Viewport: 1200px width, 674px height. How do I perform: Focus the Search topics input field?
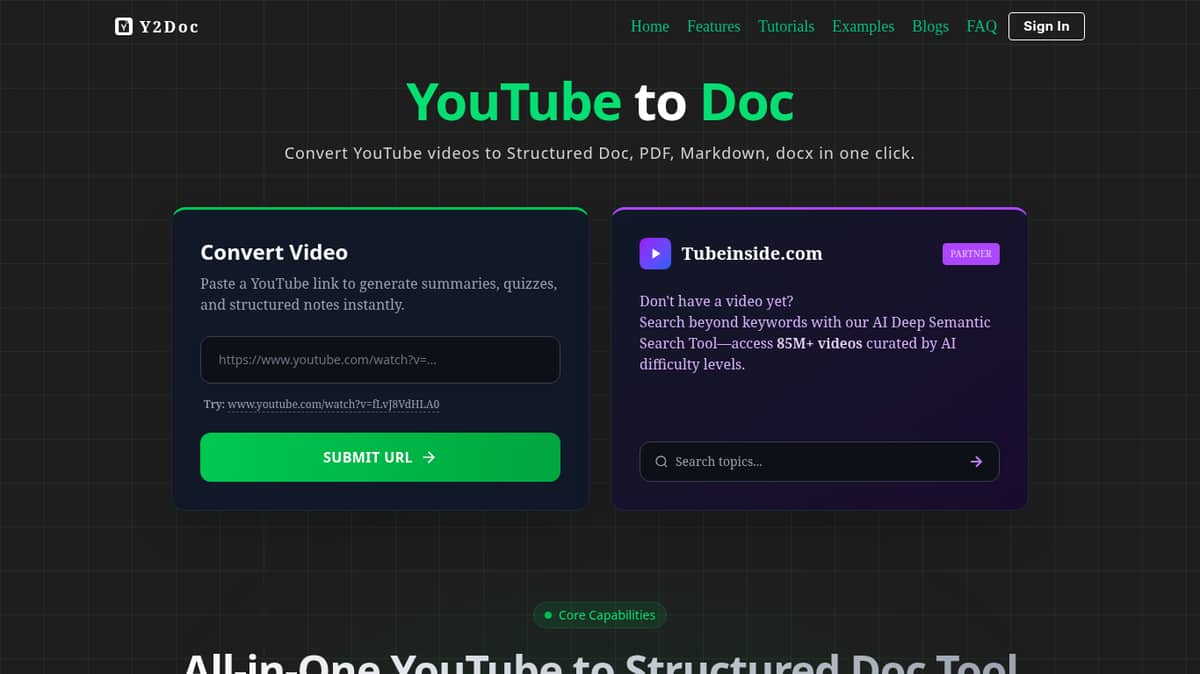(x=818, y=462)
